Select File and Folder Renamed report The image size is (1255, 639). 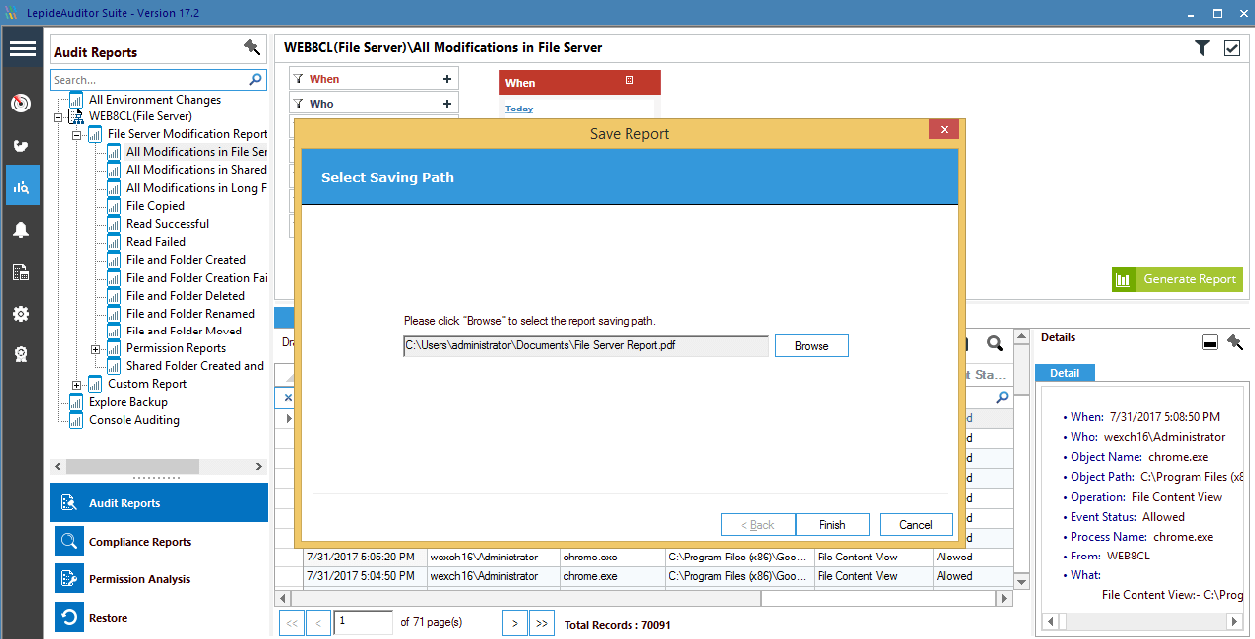click(190, 314)
